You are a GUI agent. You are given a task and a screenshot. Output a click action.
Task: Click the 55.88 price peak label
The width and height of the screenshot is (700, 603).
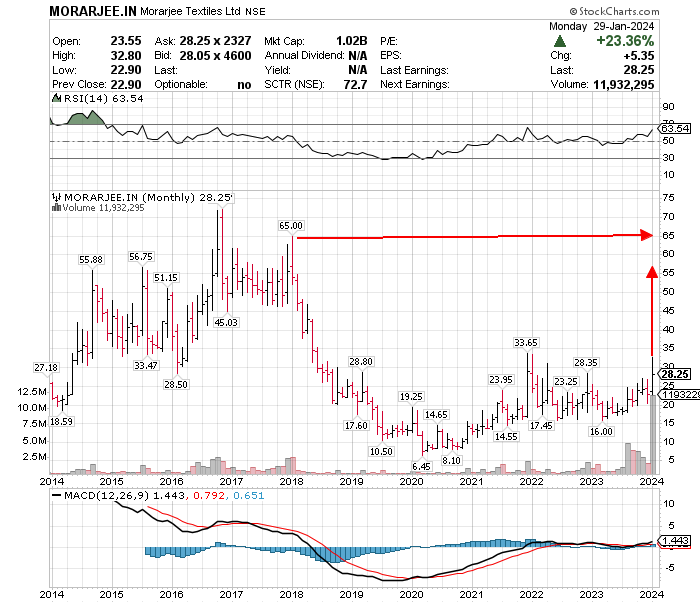[x=91, y=259]
